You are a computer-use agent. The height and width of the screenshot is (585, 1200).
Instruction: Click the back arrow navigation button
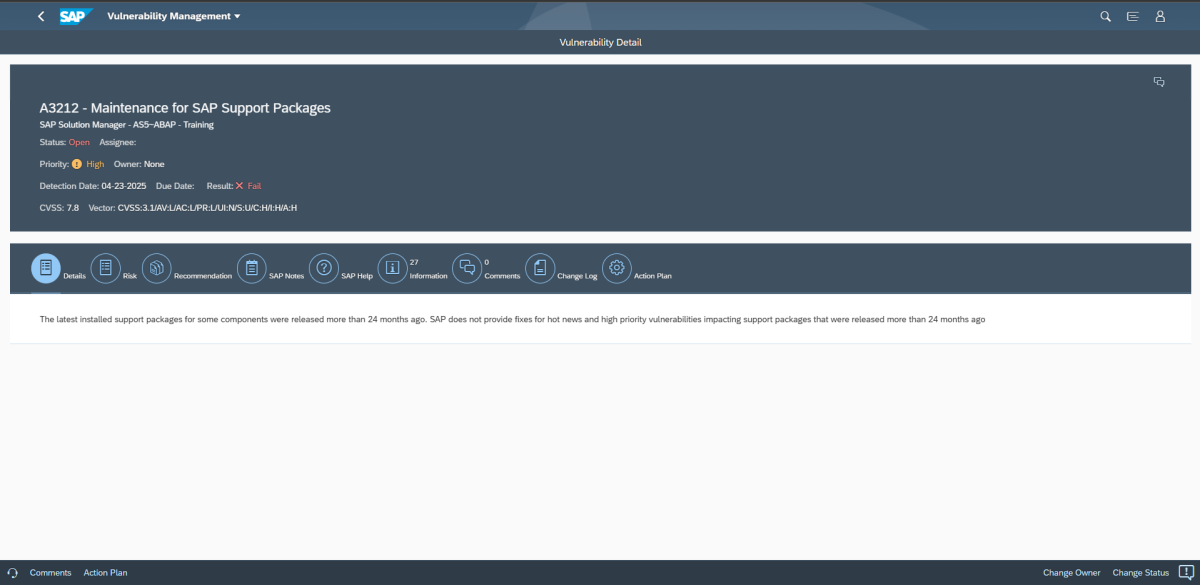(40, 16)
